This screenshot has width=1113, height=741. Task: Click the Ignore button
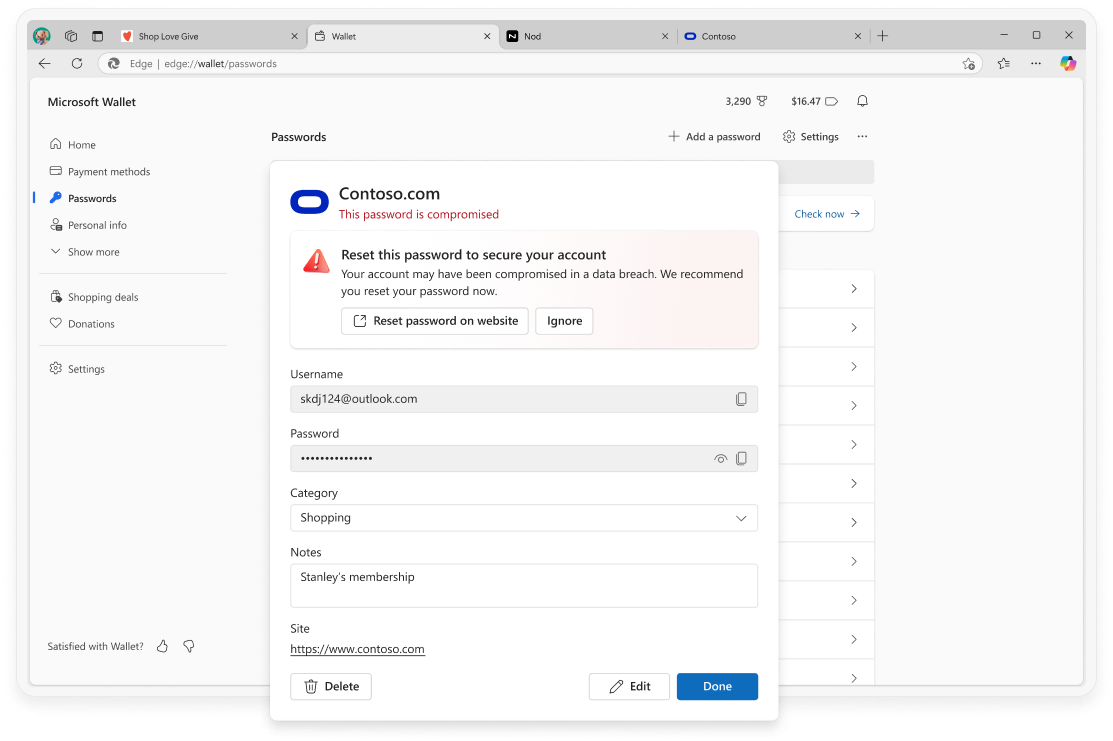[564, 321]
